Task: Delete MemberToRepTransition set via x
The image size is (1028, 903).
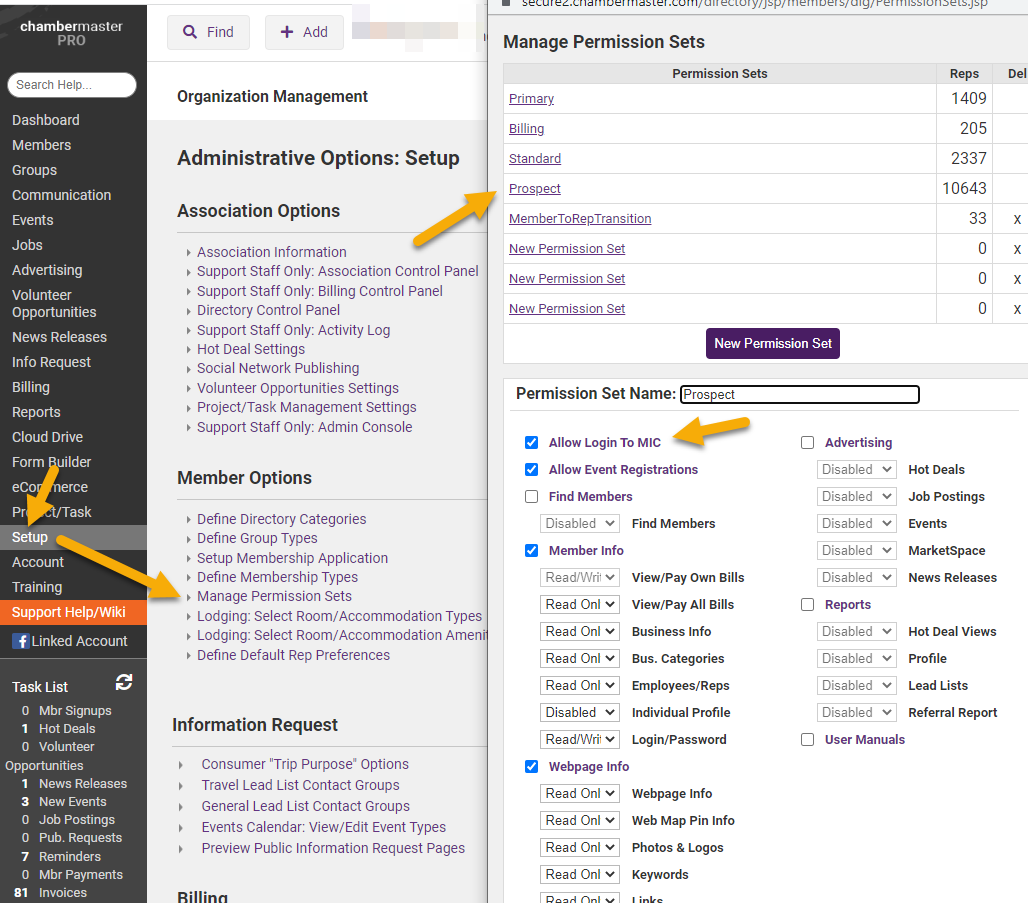Action: [x=1017, y=219]
